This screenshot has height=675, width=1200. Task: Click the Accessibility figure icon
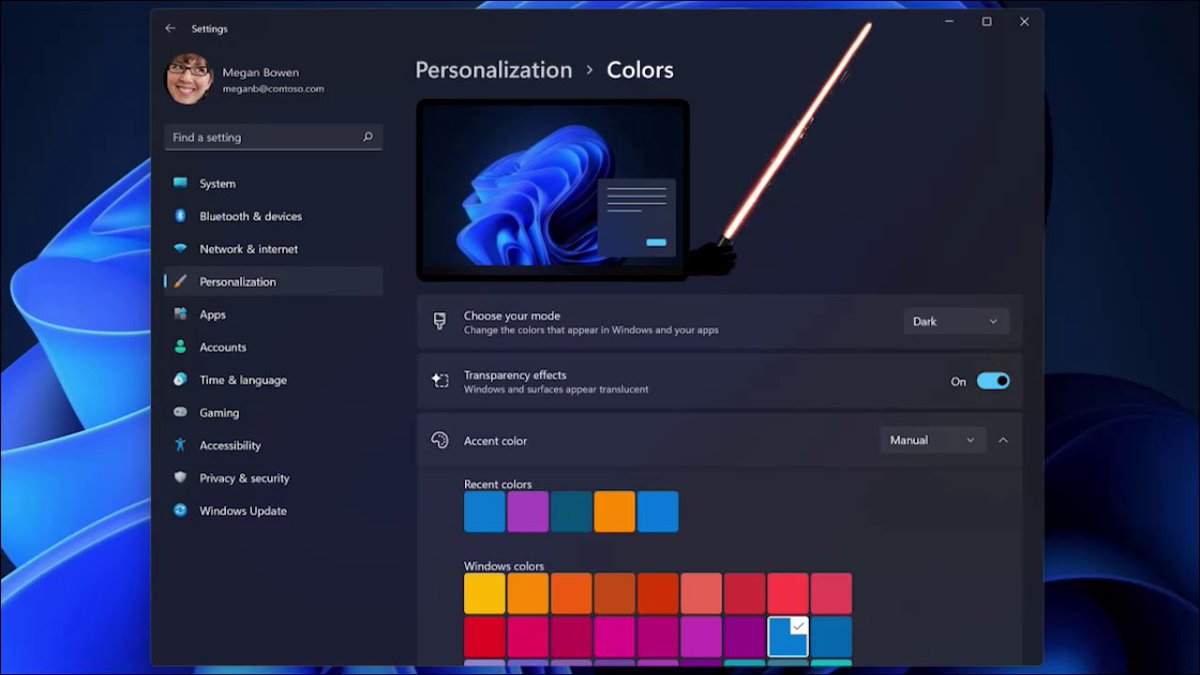coord(180,445)
